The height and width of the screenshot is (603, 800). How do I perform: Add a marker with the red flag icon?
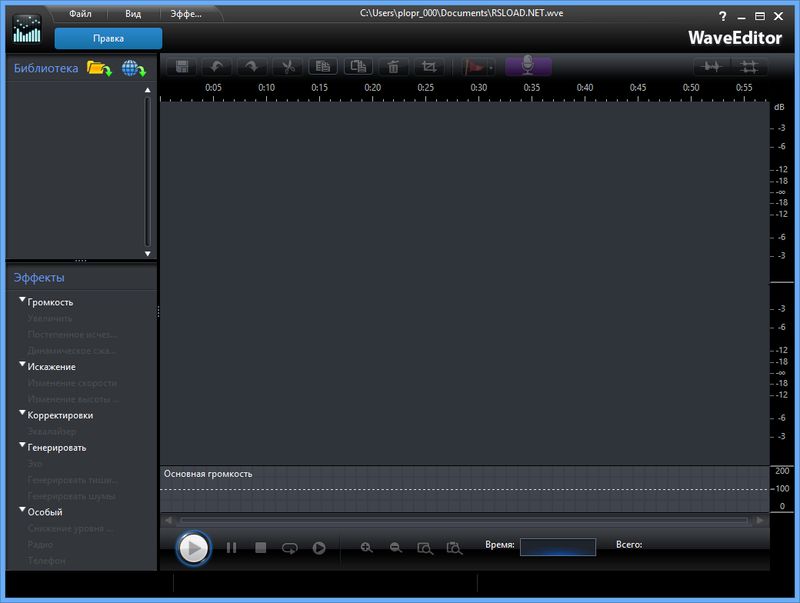(x=475, y=67)
